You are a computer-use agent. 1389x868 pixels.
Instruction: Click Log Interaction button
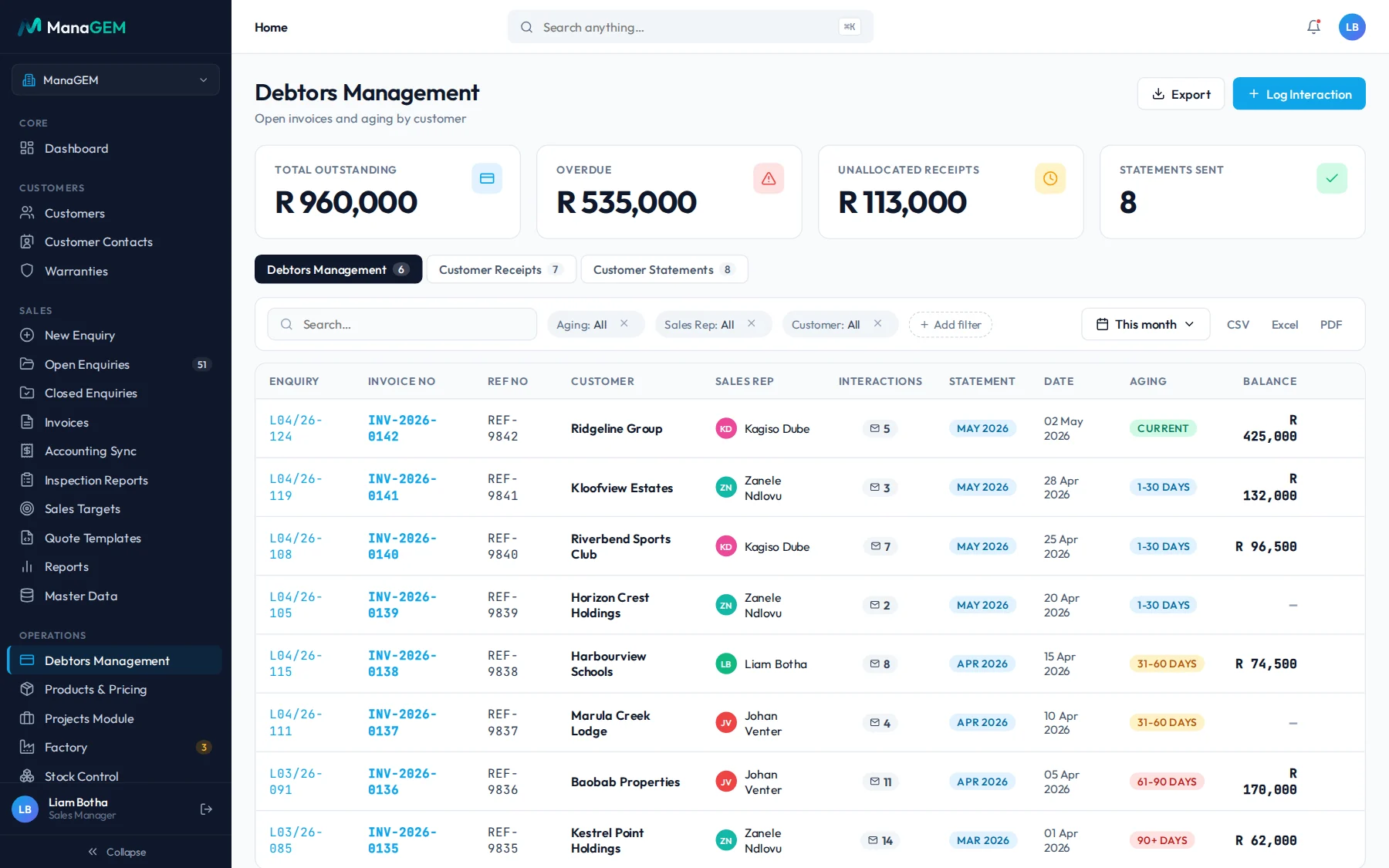coord(1299,94)
